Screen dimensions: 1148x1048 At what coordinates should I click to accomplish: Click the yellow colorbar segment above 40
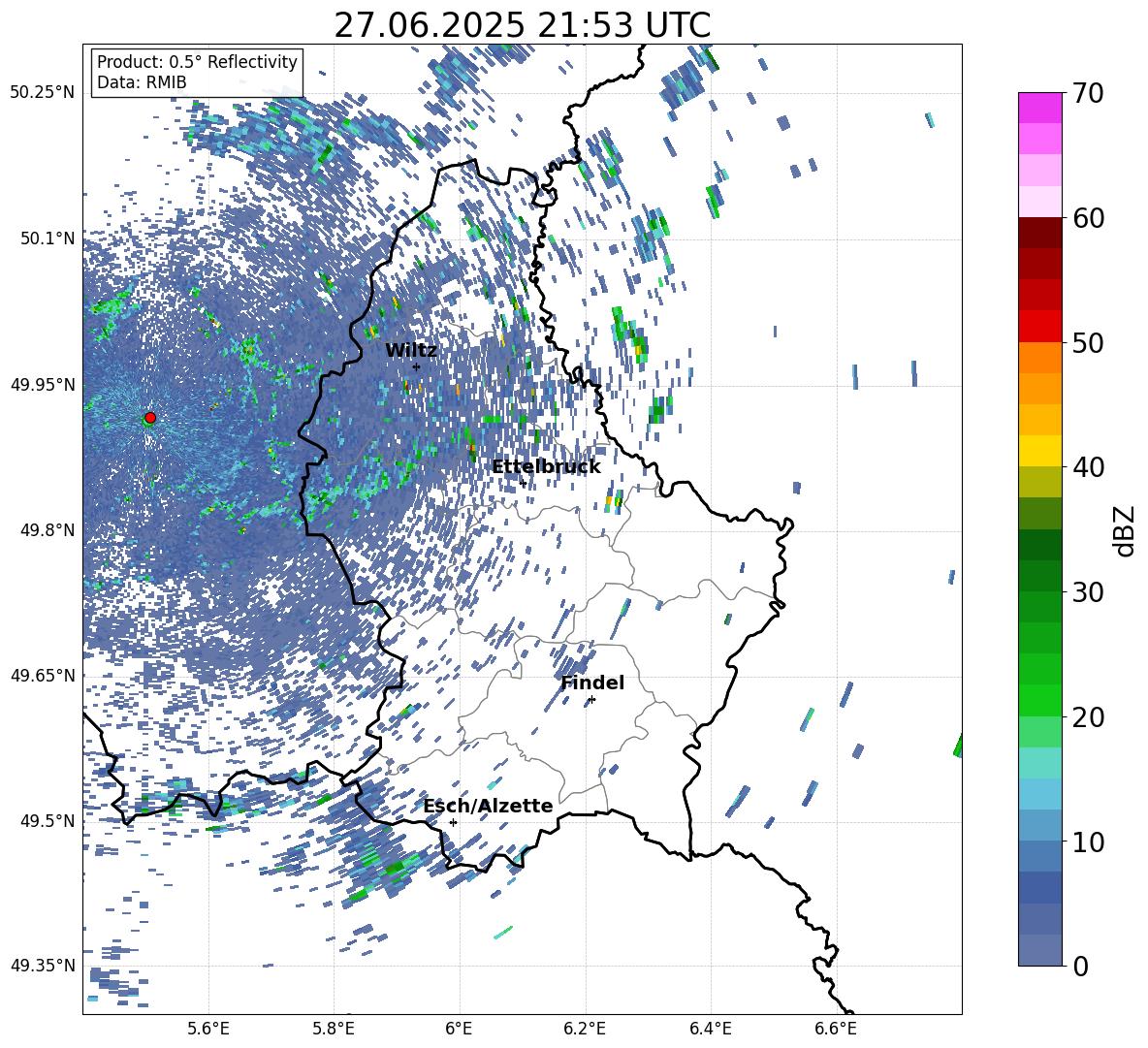tap(1039, 451)
